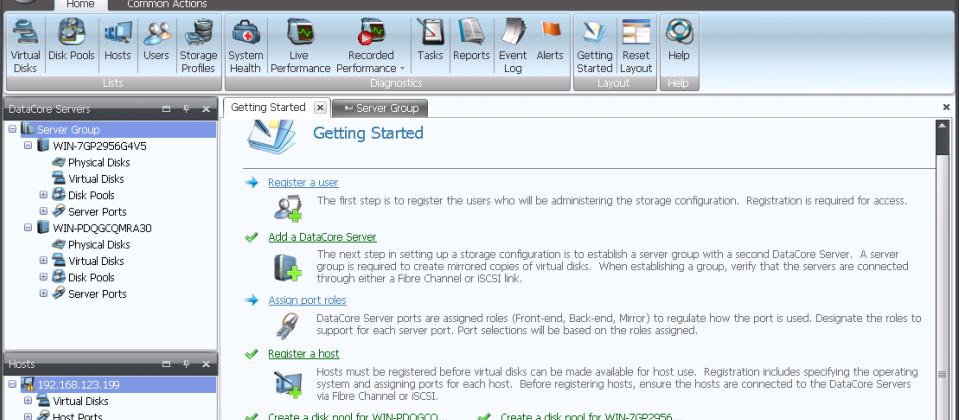Click the Getting Started ribbon button

coord(594,46)
